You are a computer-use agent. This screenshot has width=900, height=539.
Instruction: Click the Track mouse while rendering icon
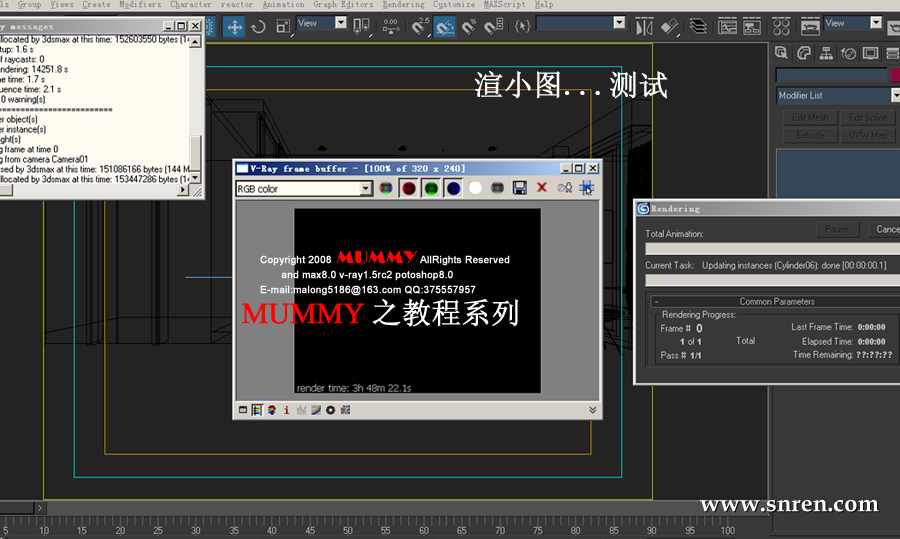[586, 188]
